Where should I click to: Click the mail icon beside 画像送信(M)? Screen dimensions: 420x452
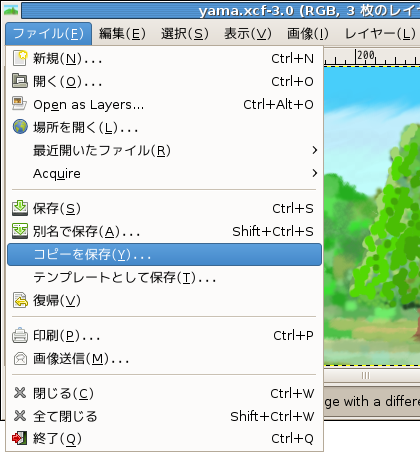point(20,359)
